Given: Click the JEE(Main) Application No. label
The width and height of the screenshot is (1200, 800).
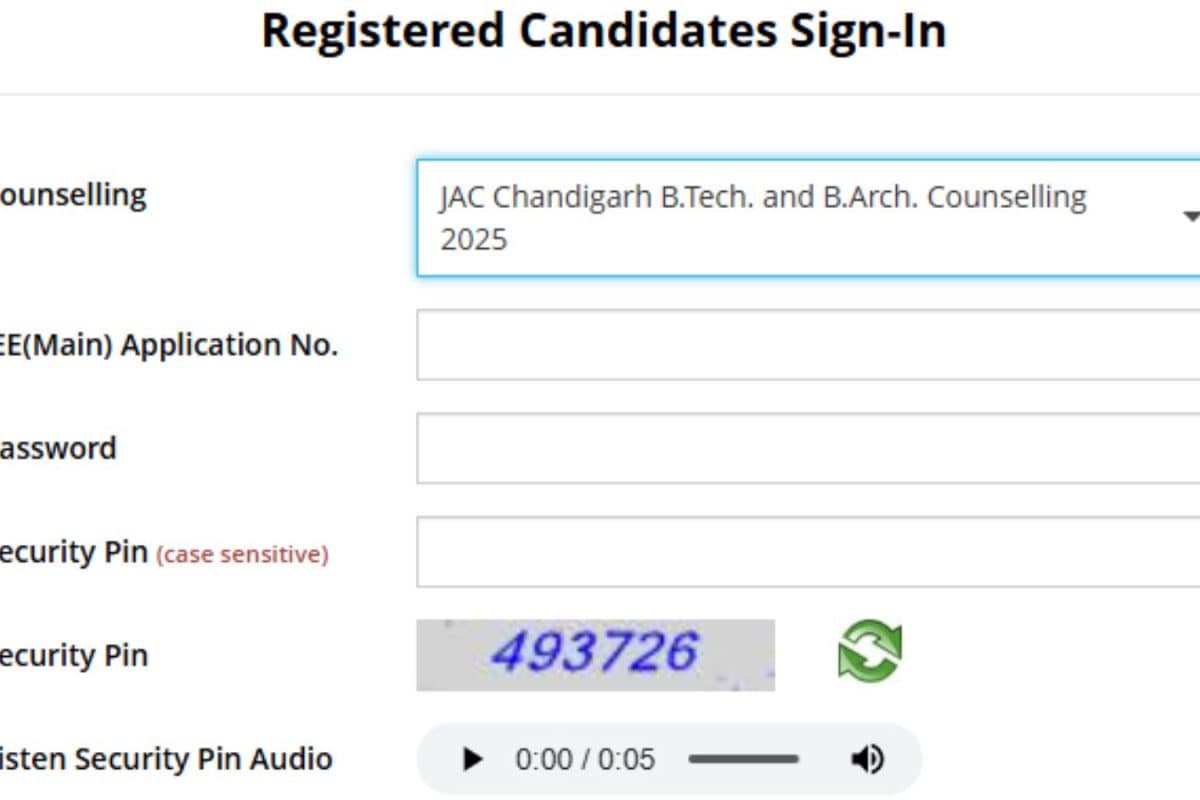Looking at the screenshot, I should 169,345.
